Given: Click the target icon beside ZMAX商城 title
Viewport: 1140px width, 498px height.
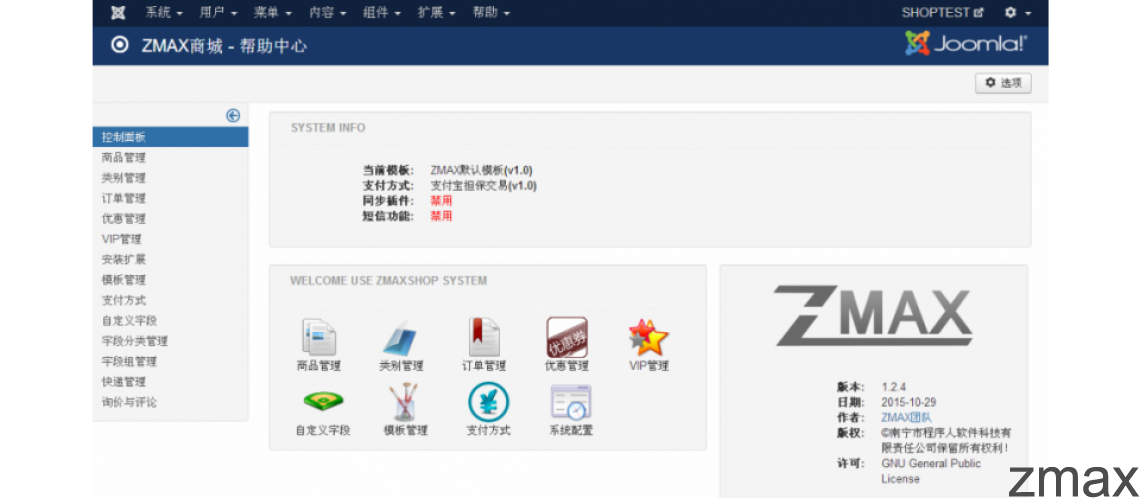Looking at the screenshot, I should 119,45.
